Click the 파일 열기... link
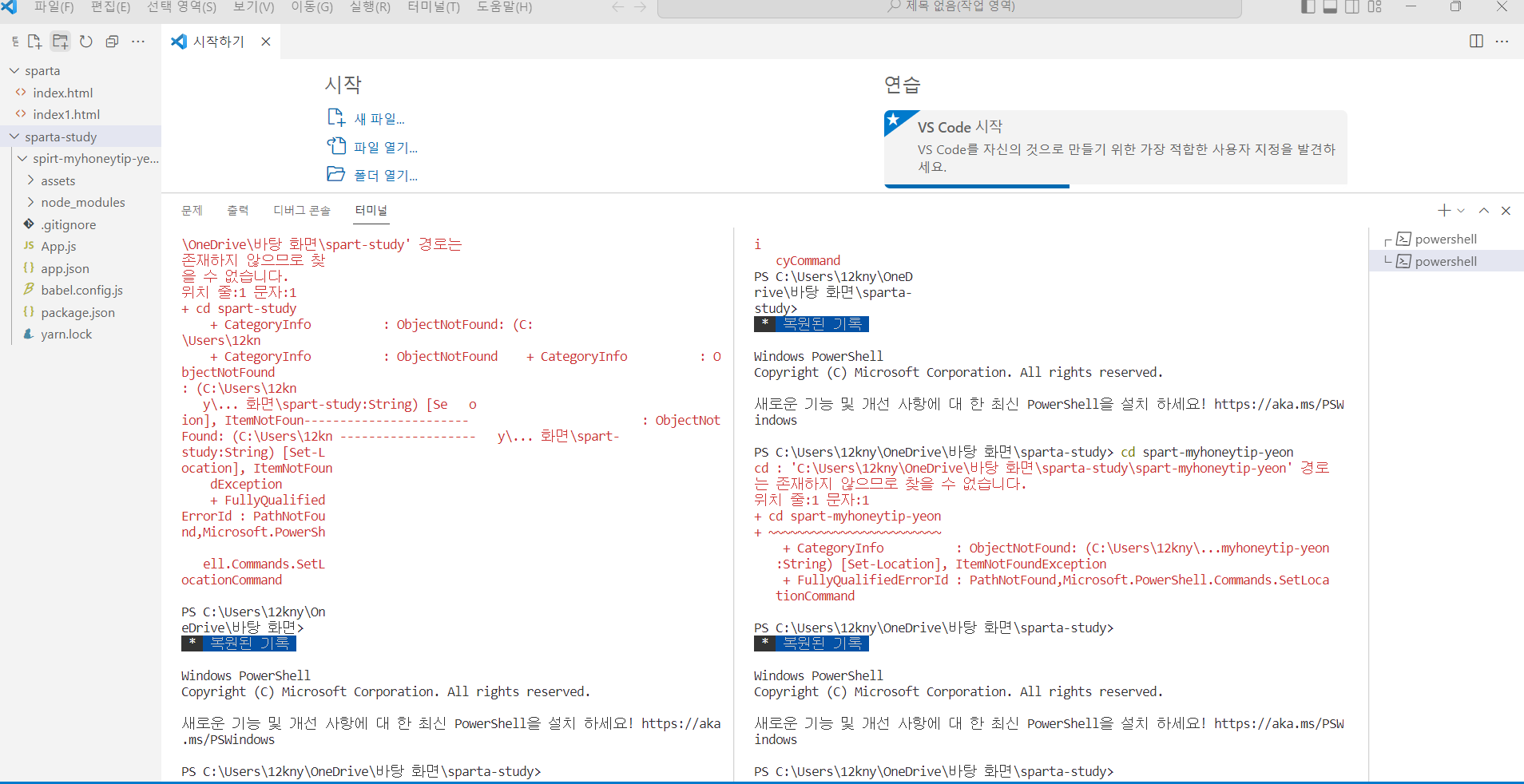 385,148
